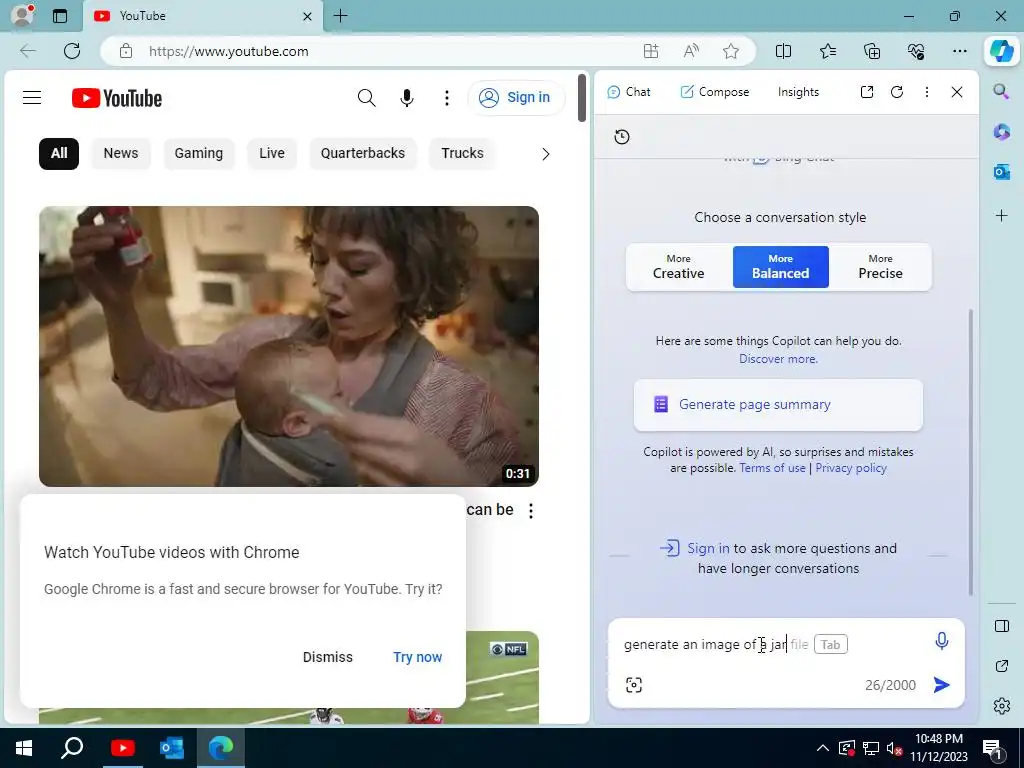
Task: Click the address bar URL
Action: click(x=229, y=52)
